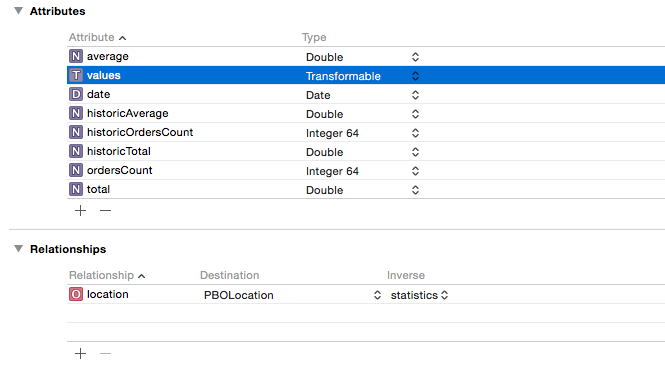Click the N icon next to historicOrdersCount
Image resolution: width=665 pixels, height=365 pixels.
[x=76, y=132]
